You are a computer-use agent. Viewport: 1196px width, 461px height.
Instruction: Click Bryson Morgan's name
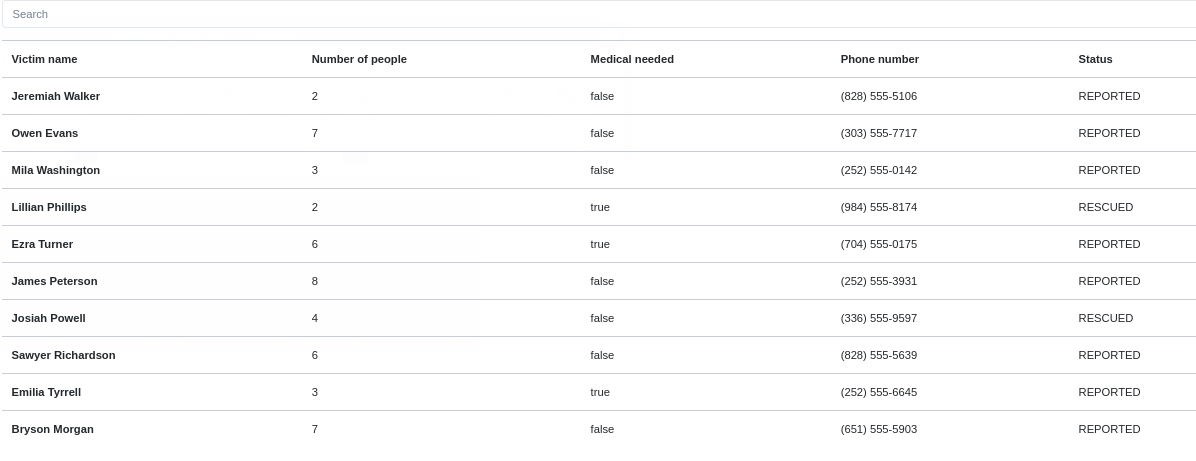(x=52, y=429)
